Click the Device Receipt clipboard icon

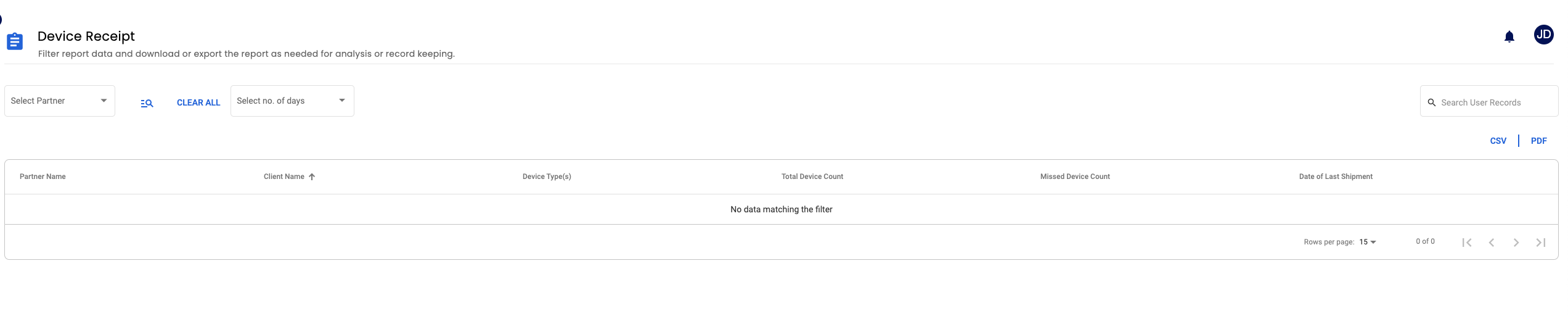point(15,41)
